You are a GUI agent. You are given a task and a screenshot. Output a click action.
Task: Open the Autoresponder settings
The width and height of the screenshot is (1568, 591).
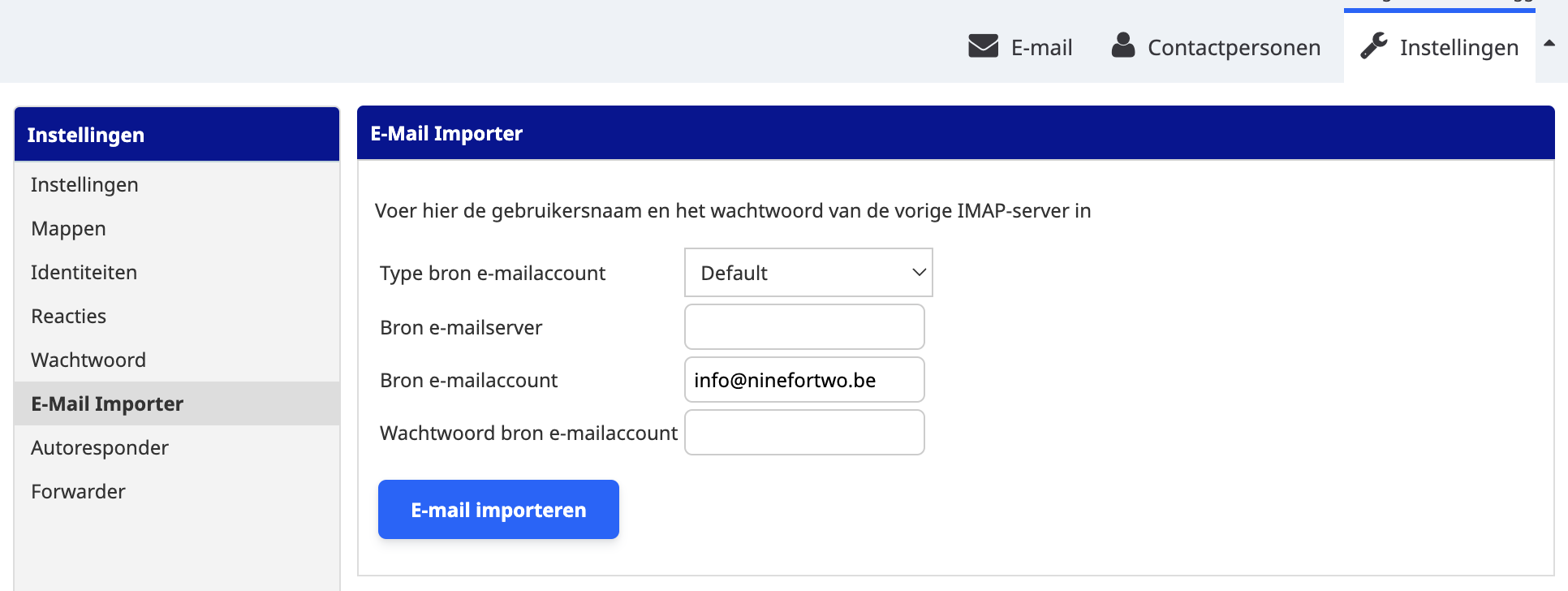100,448
